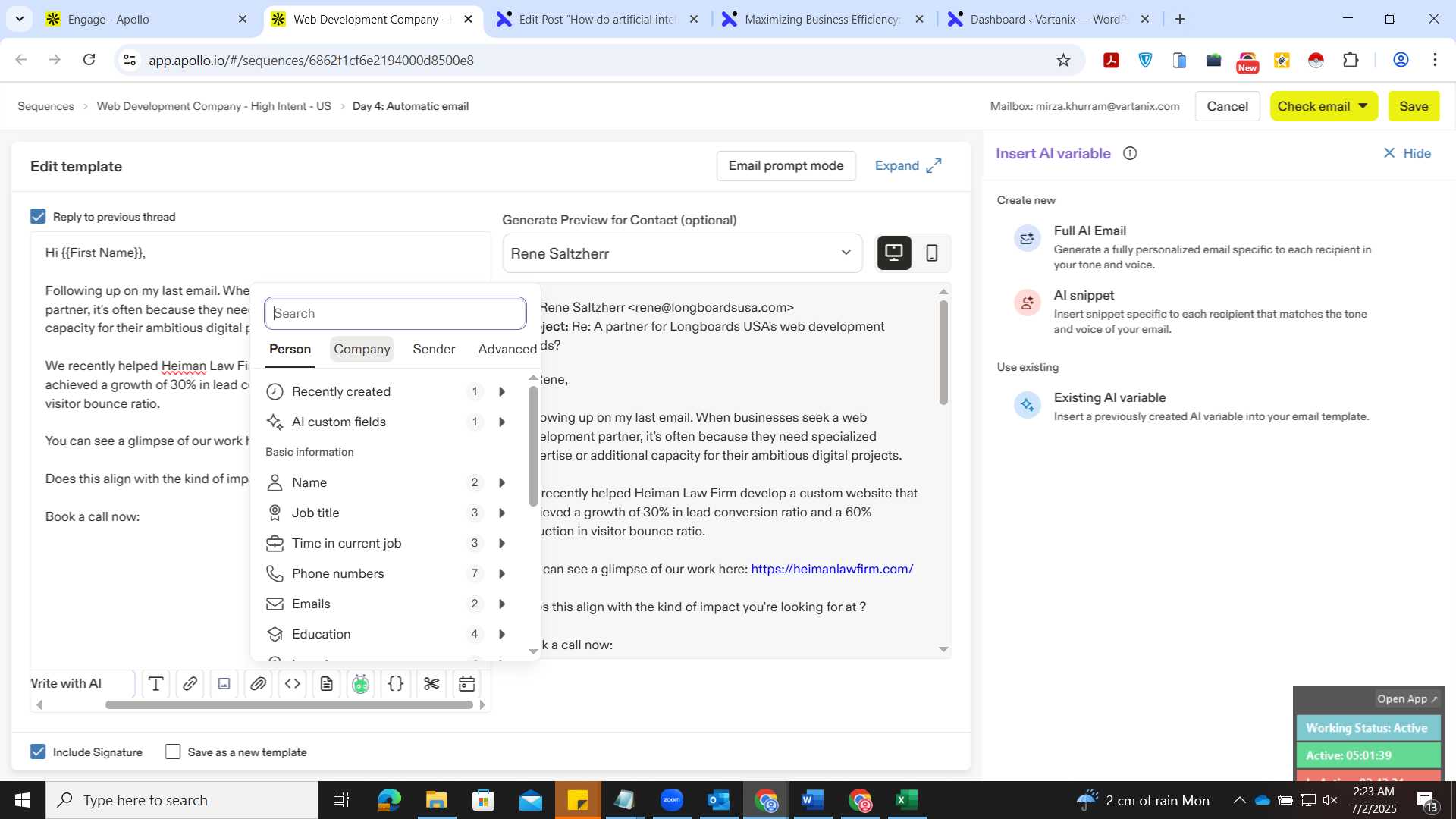Open the heimanlawfirm.com link in preview
The height and width of the screenshot is (819, 1456).
[x=832, y=569]
